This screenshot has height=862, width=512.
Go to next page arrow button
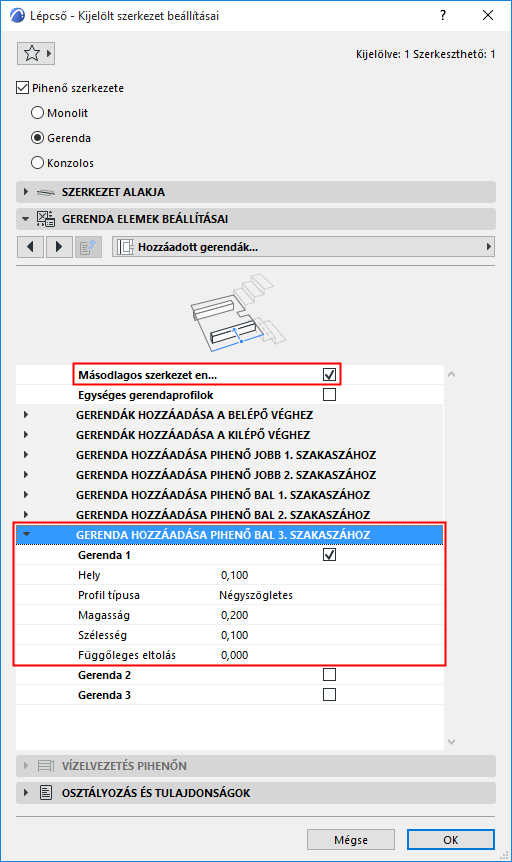point(59,247)
